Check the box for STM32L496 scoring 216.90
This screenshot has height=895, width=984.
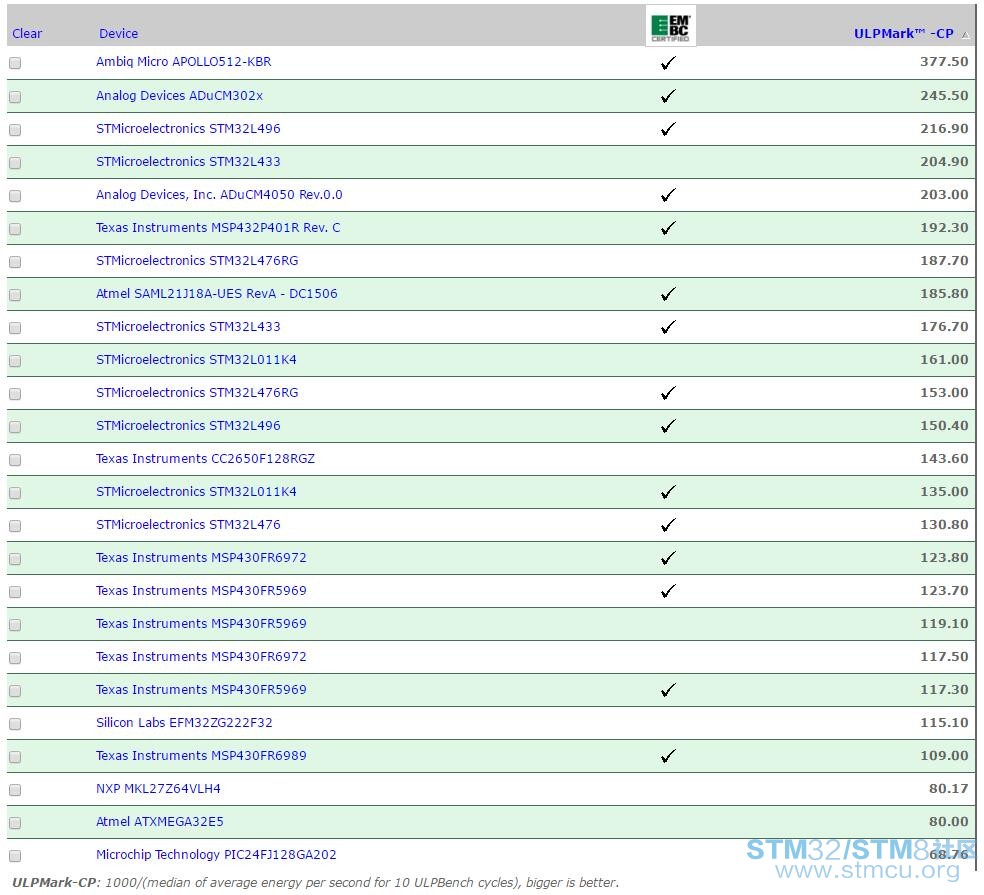click(15, 130)
